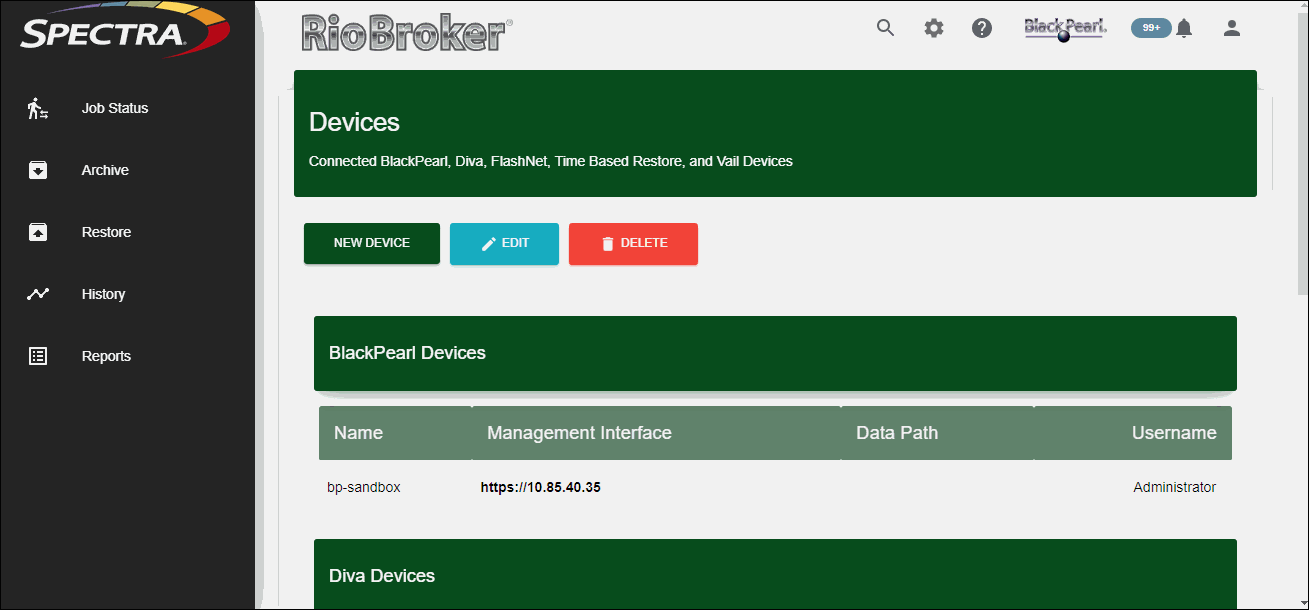1309x610 pixels.
Task: Click the BlackPearl Devices section header
Action: point(775,353)
